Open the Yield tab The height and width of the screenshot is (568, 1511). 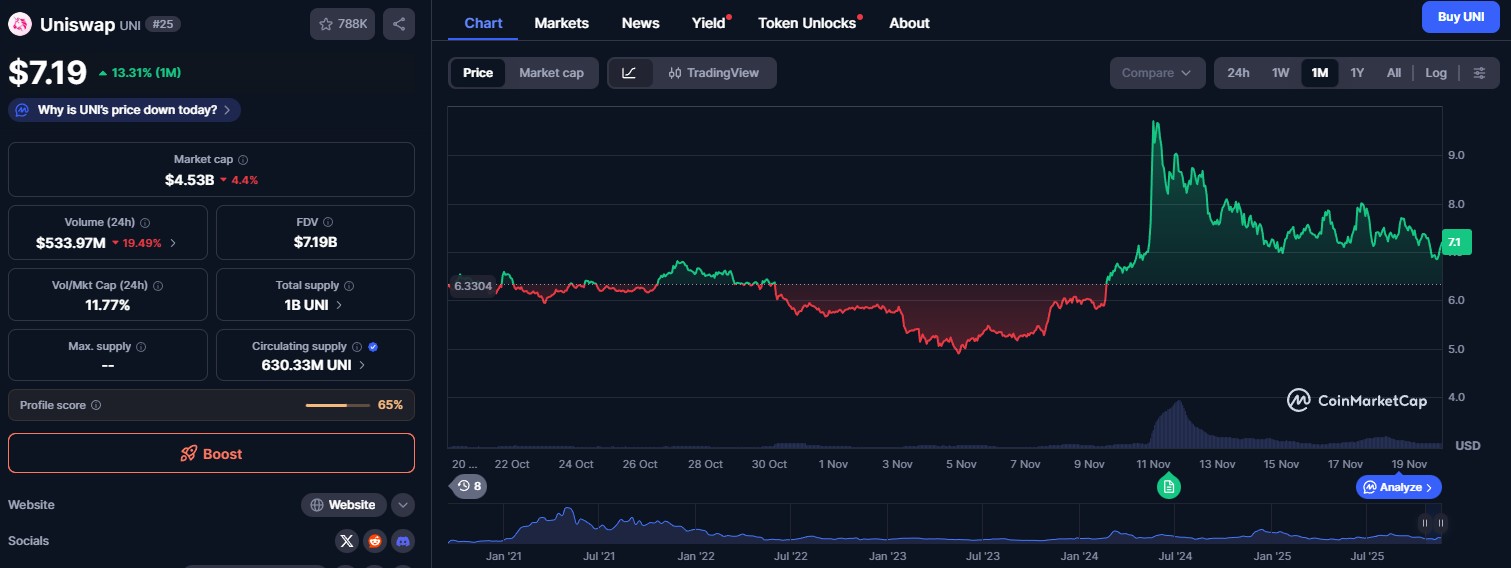(x=709, y=23)
